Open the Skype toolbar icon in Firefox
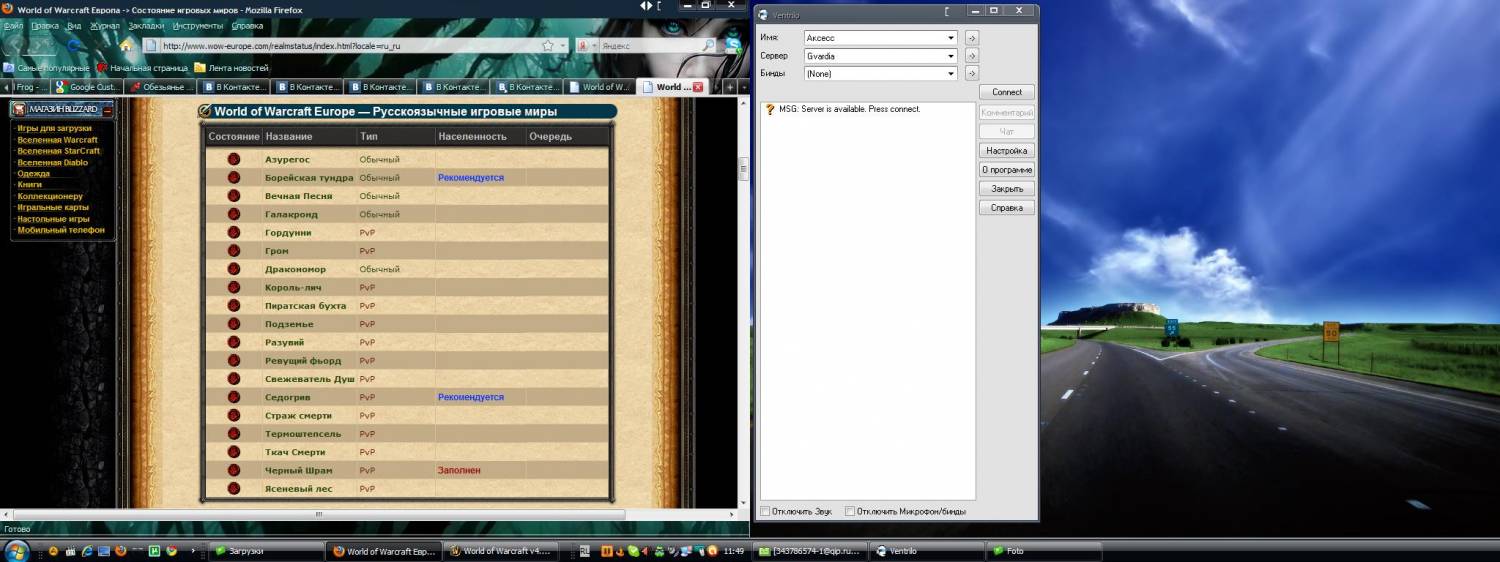 click(733, 45)
